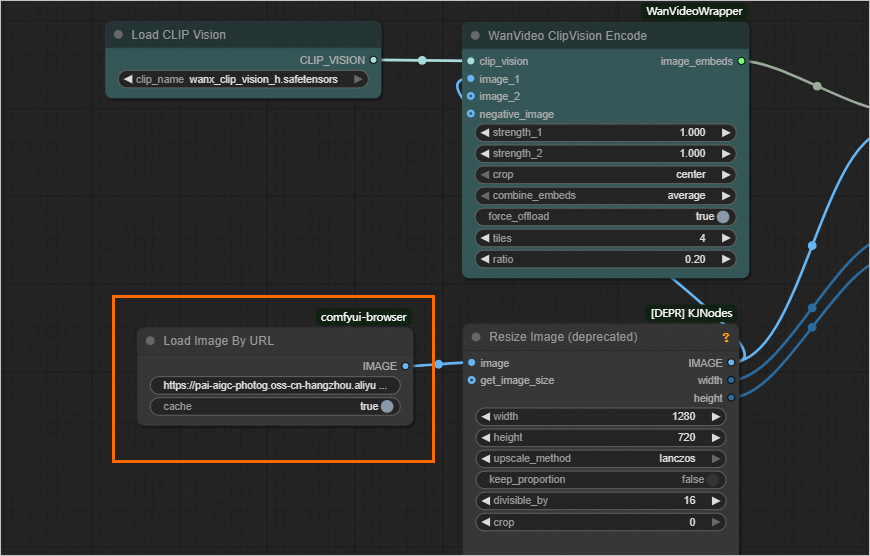Decrease width value with the left arrow
870x556 pixels.
[x=485, y=416]
